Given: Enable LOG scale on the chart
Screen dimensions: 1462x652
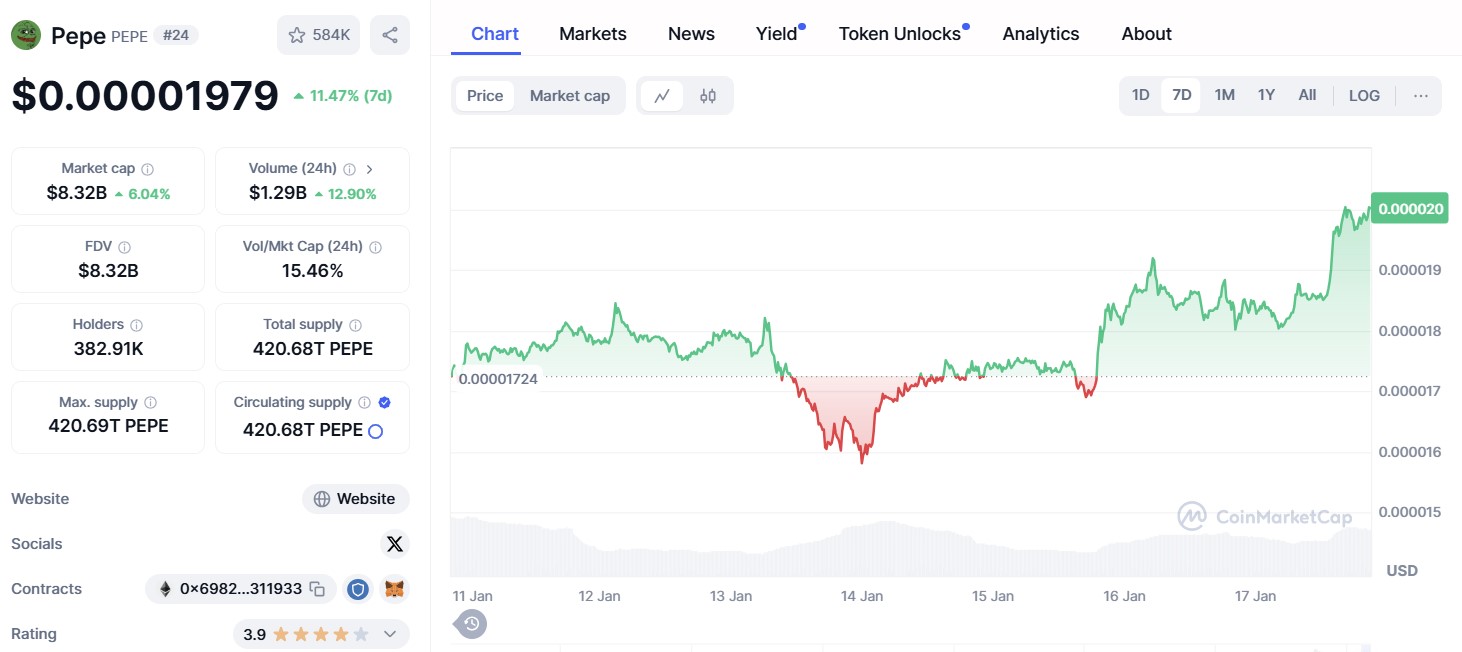Looking at the screenshot, I should [1364, 94].
